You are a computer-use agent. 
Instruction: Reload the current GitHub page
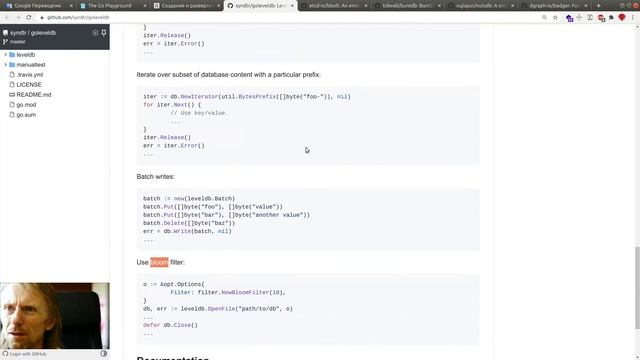tap(29, 18)
